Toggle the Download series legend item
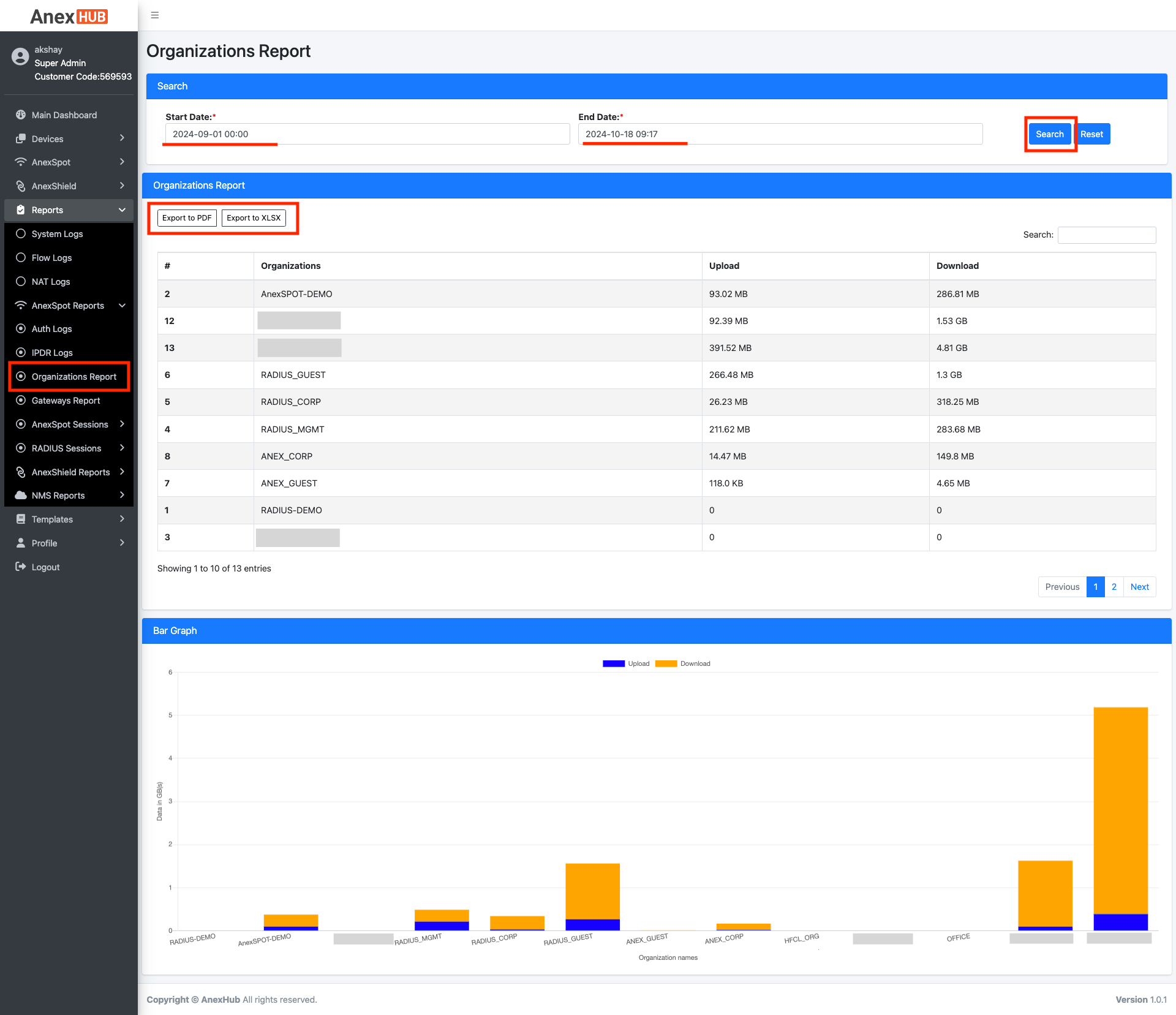The image size is (1176, 1015). [666, 664]
